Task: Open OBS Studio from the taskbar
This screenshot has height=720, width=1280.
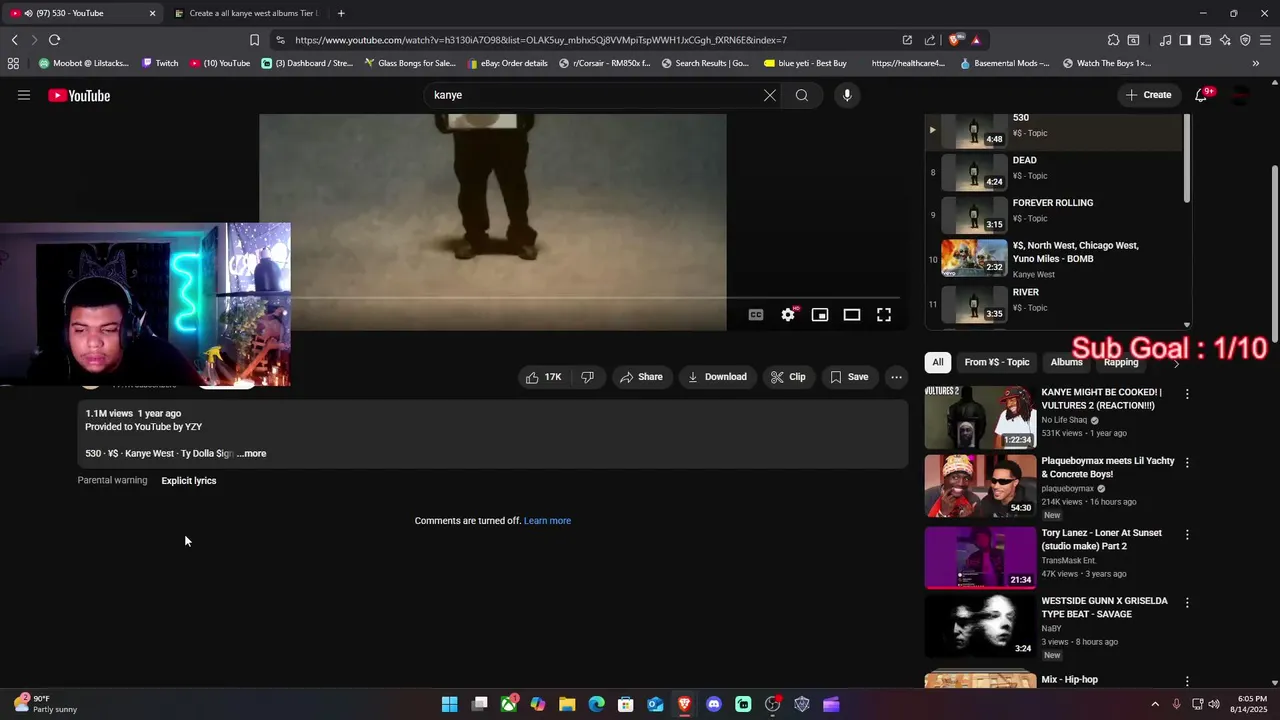Action: (x=772, y=704)
